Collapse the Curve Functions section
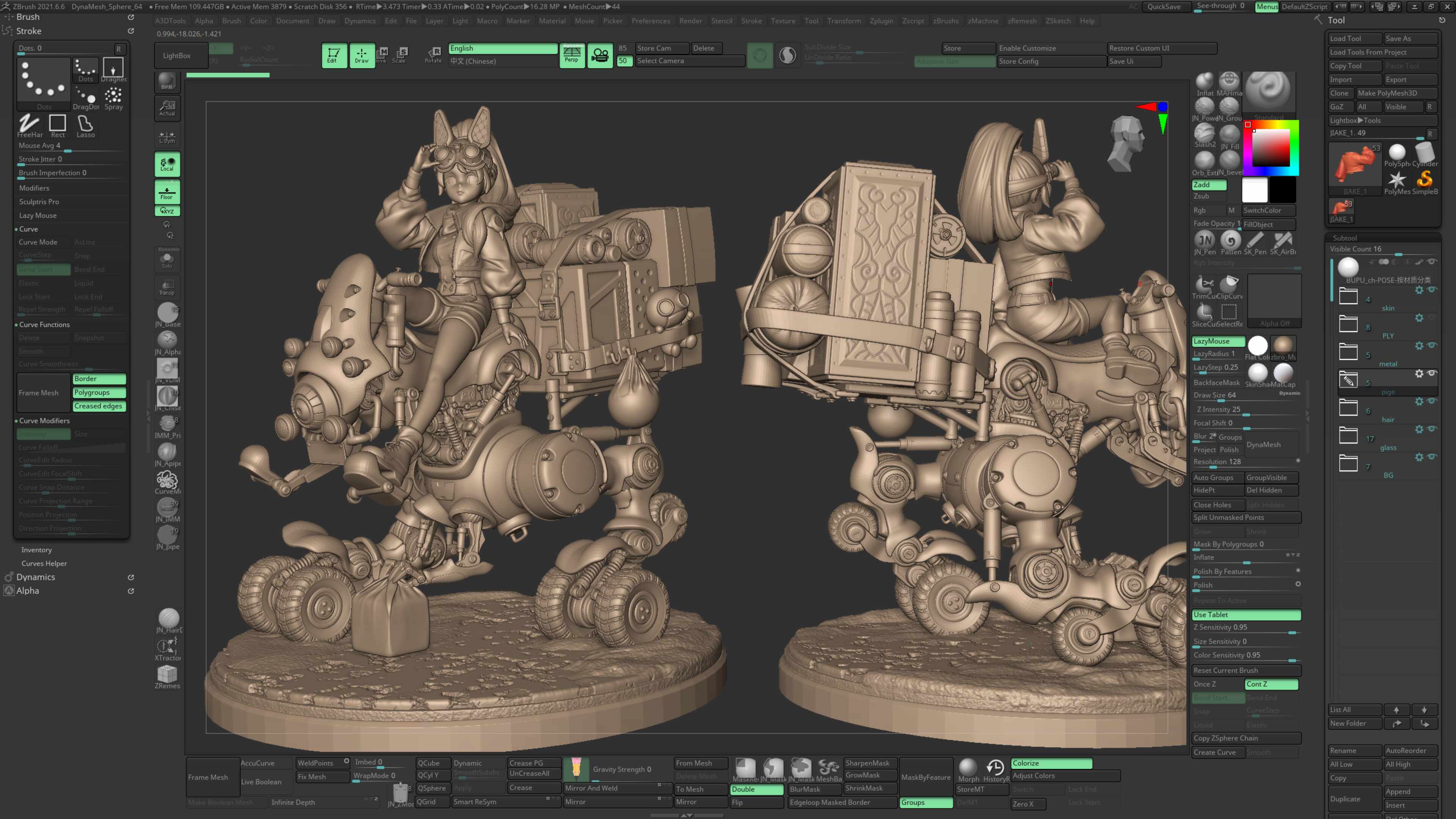Viewport: 1456px width, 819px height. 44,325
